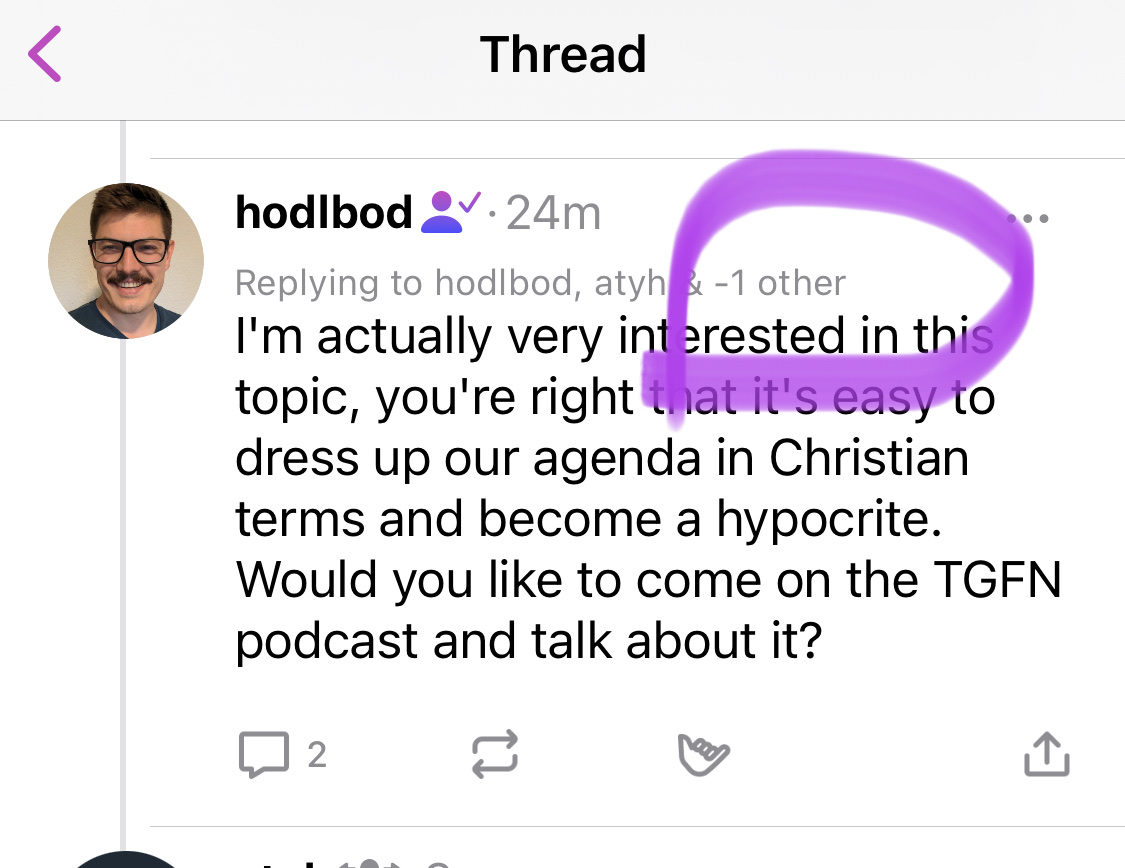Go back using the purple chevron
The image size is (1125, 868).
click(x=44, y=54)
